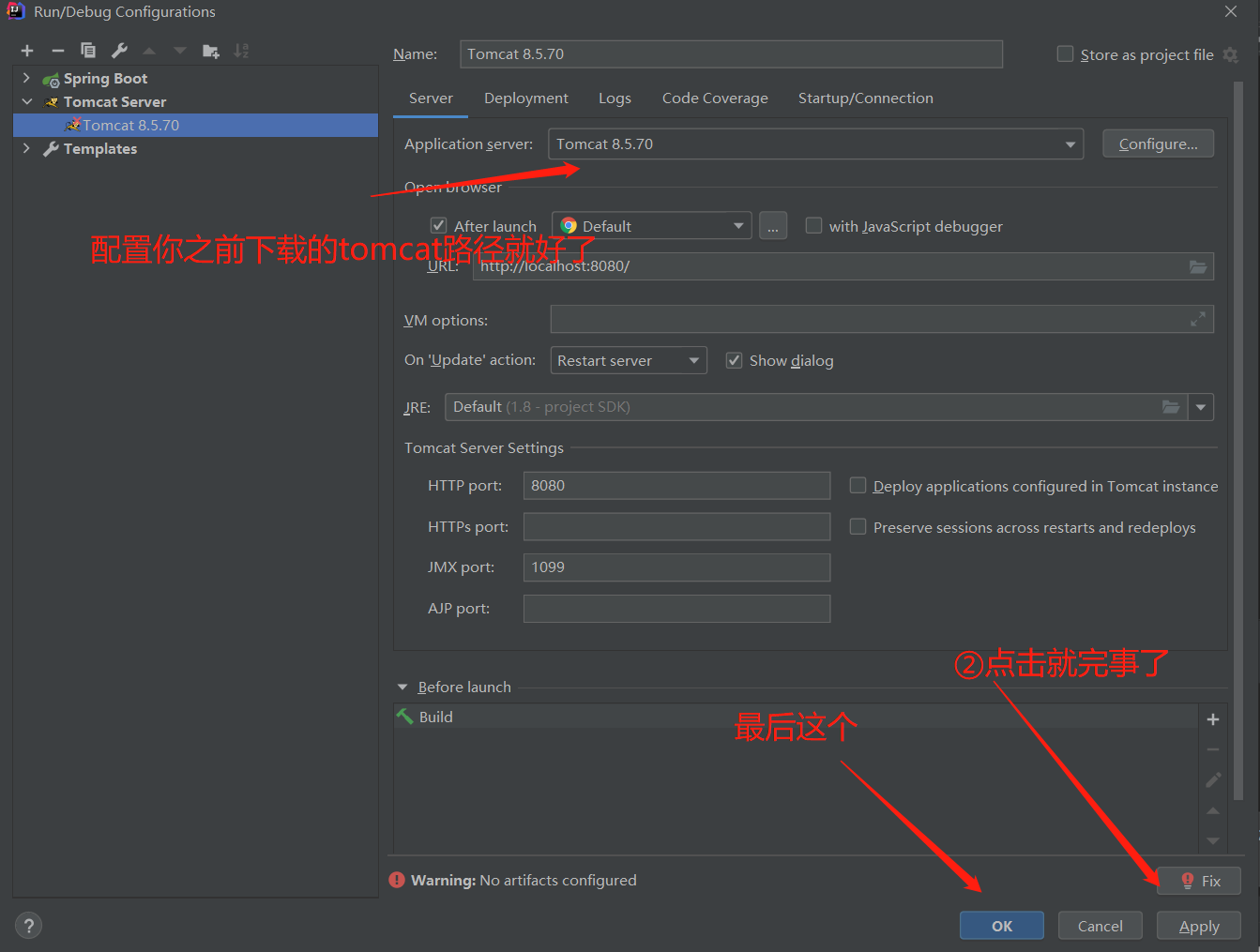Click the Copy Configuration icon

pos(87,50)
